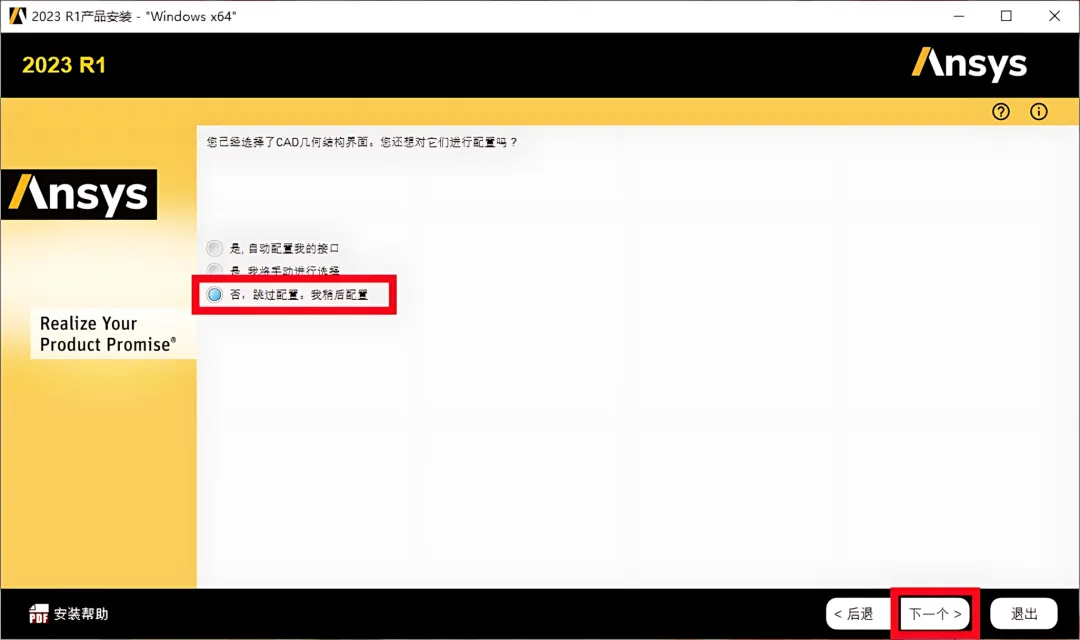Select '否, 跳过配置' radio option
The height and width of the screenshot is (640, 1080).
click(214, 295)
